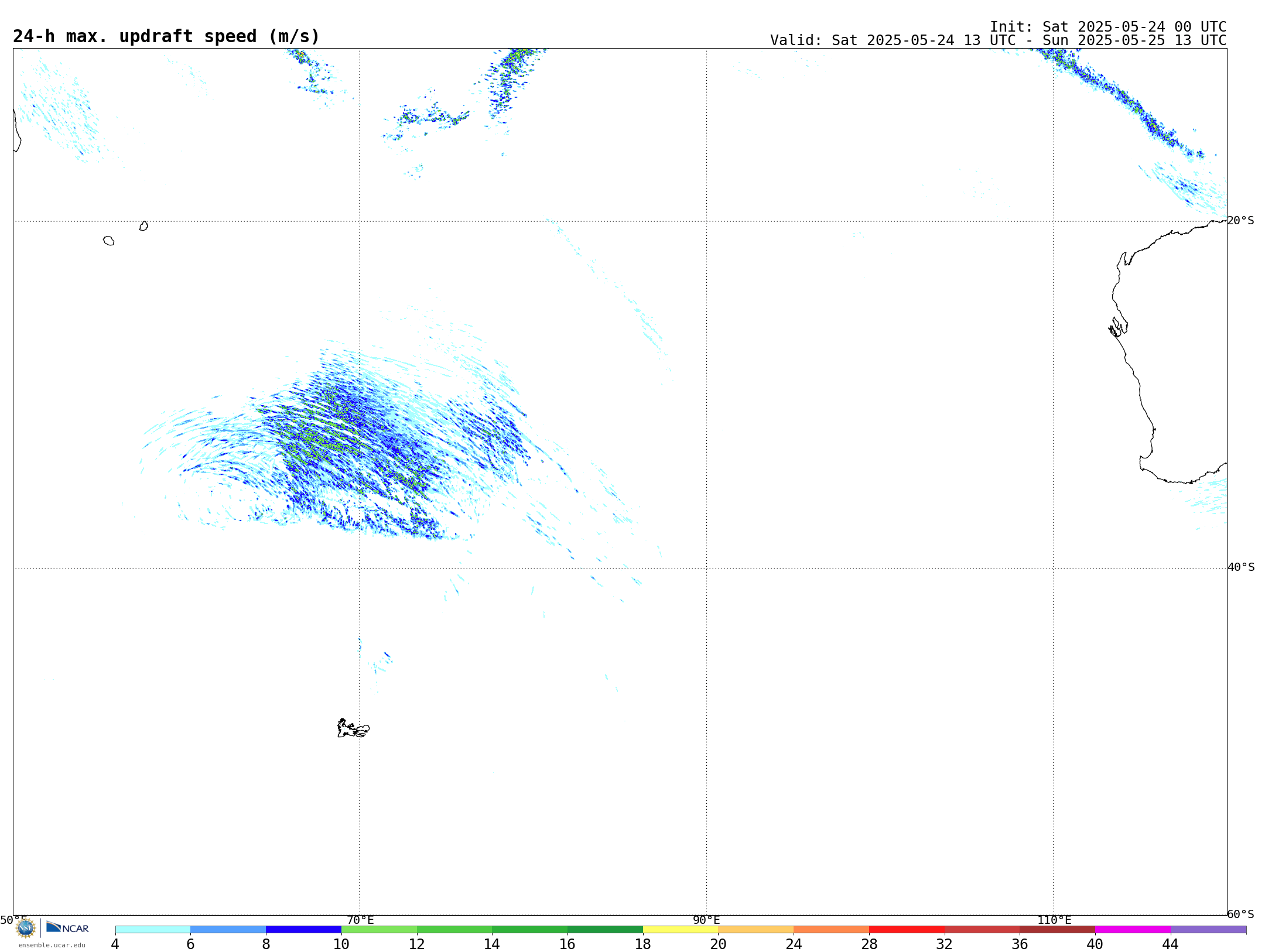Pick the yellow 18–20 m/s colorbar segment
This screenshot has width=1265, height=952.
681,930
